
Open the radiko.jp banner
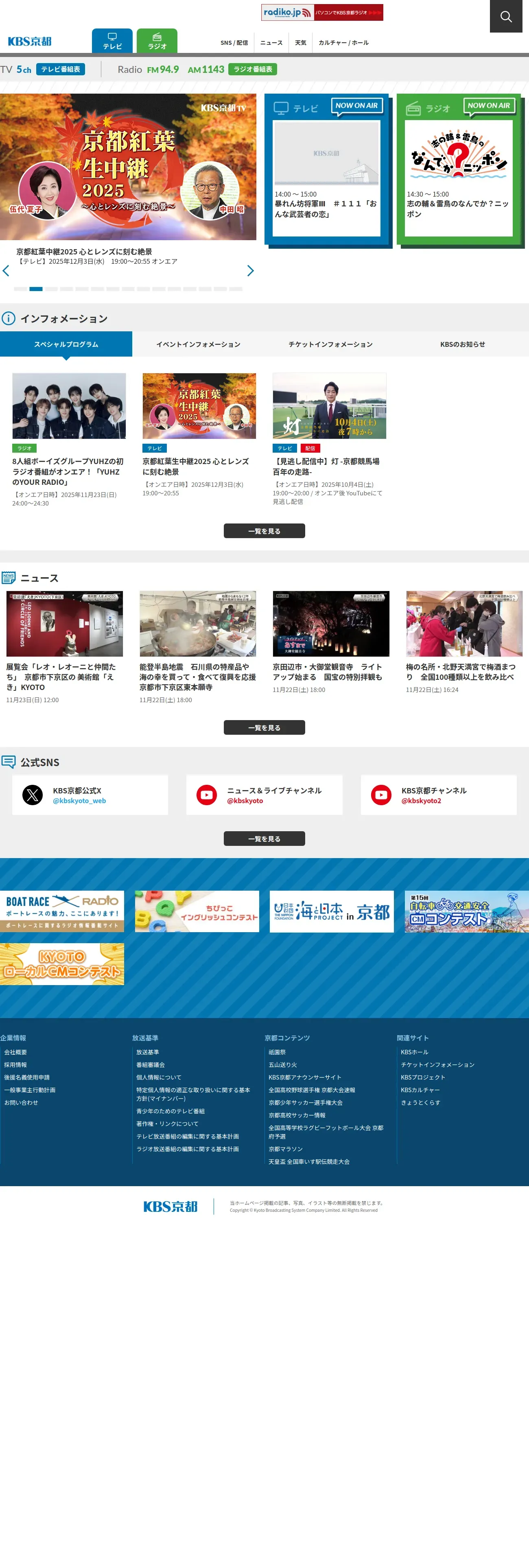[322, 12]
